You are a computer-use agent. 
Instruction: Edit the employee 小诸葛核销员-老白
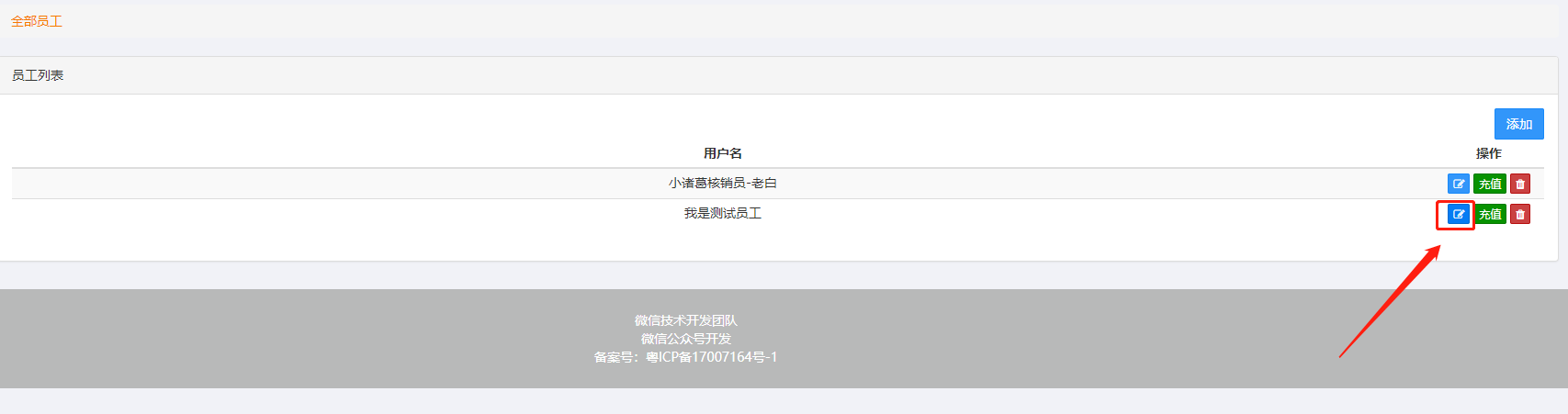(1459, 184)
